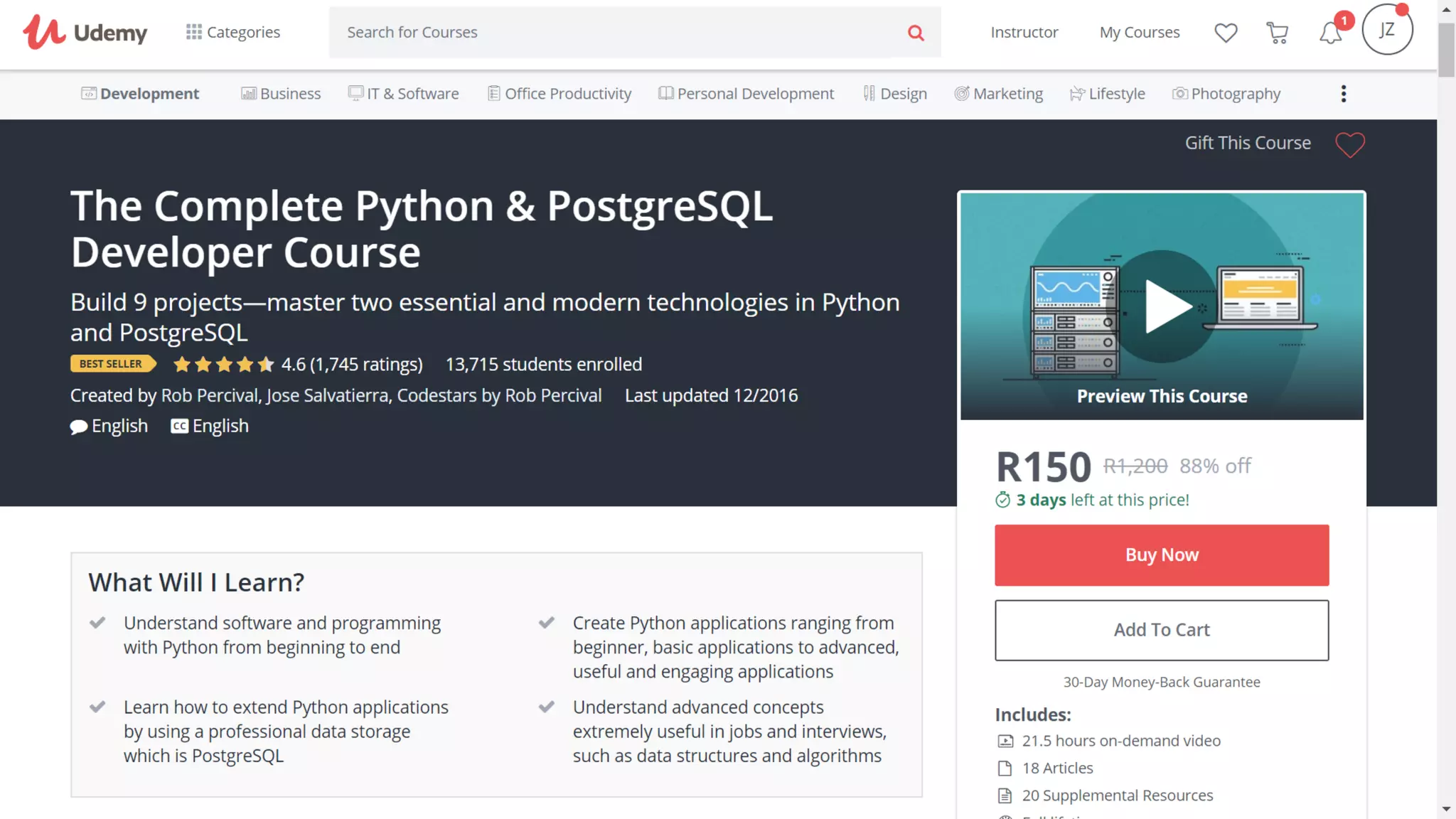Open the Gift This Course link
Viewport: 1456px width, 819px height.
tap(1247, 143)
